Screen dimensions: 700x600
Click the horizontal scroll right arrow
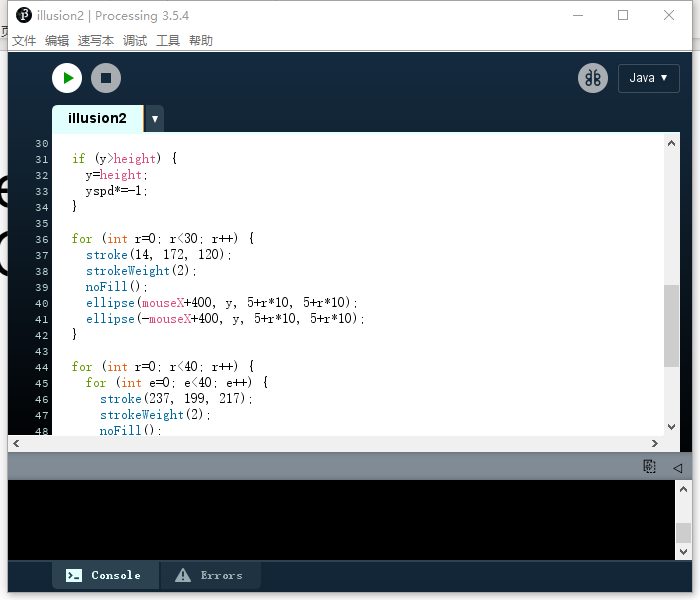coord(654,443)
